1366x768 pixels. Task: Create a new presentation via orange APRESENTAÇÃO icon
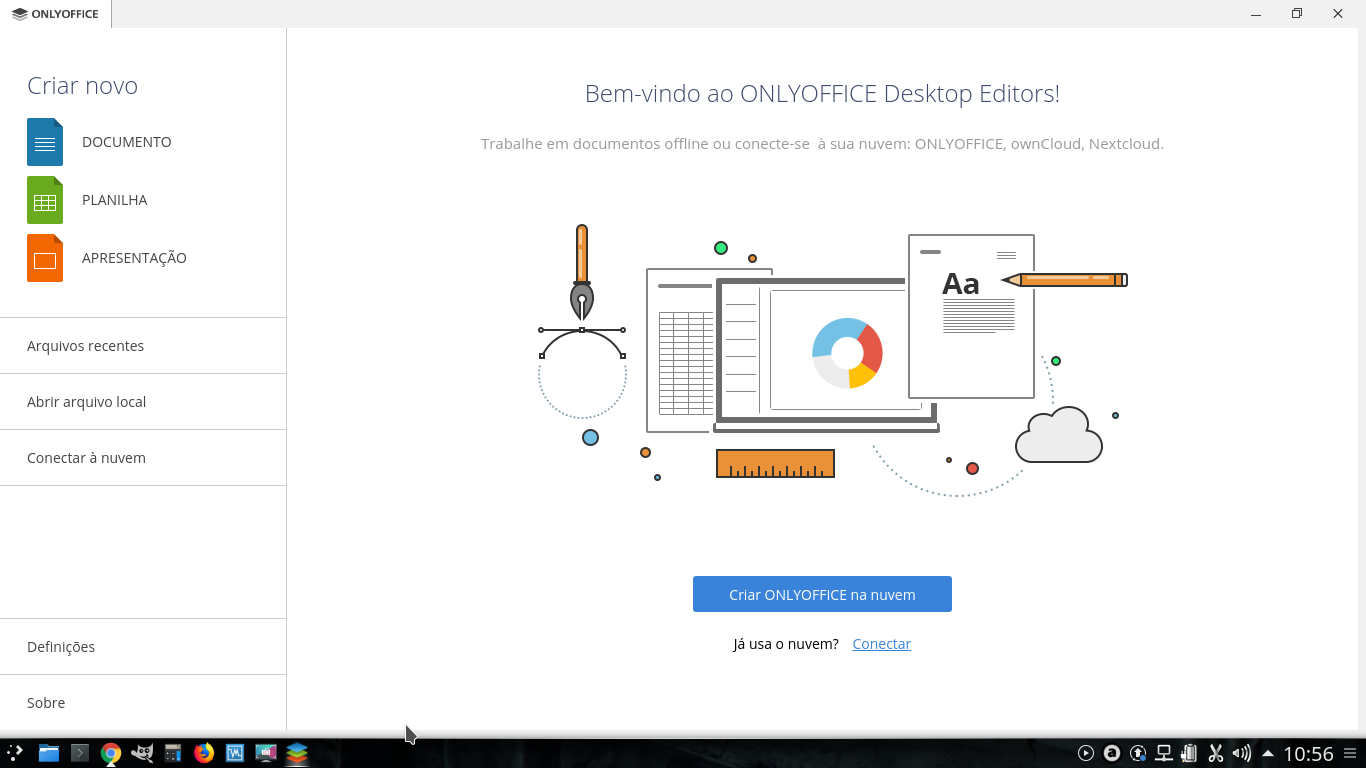pos(45,258)
